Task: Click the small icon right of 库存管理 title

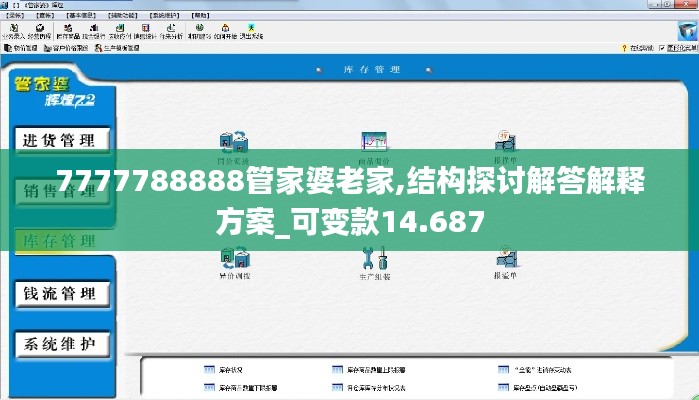Action: coord(428,70)
